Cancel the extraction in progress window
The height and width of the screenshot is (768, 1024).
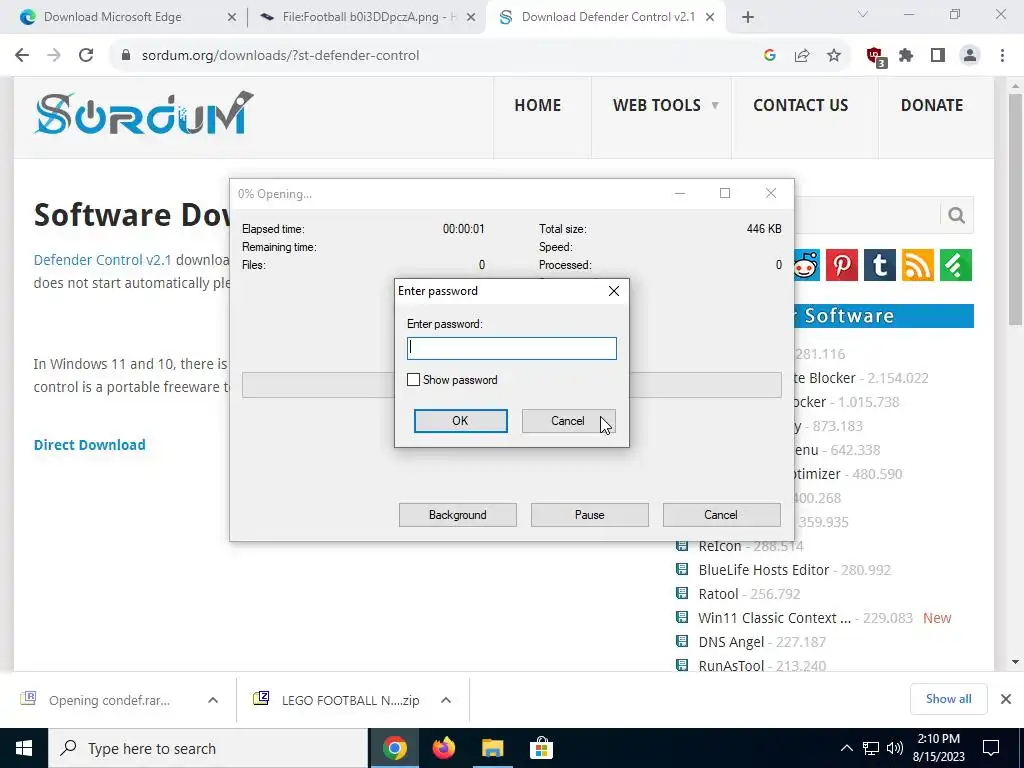[721, 515]
